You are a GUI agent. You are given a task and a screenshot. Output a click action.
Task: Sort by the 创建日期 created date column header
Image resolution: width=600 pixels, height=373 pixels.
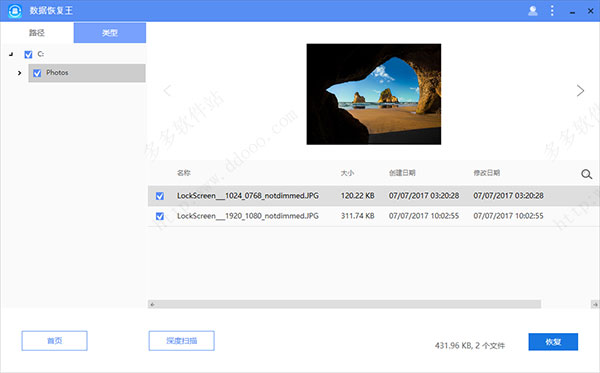(402, 173)
